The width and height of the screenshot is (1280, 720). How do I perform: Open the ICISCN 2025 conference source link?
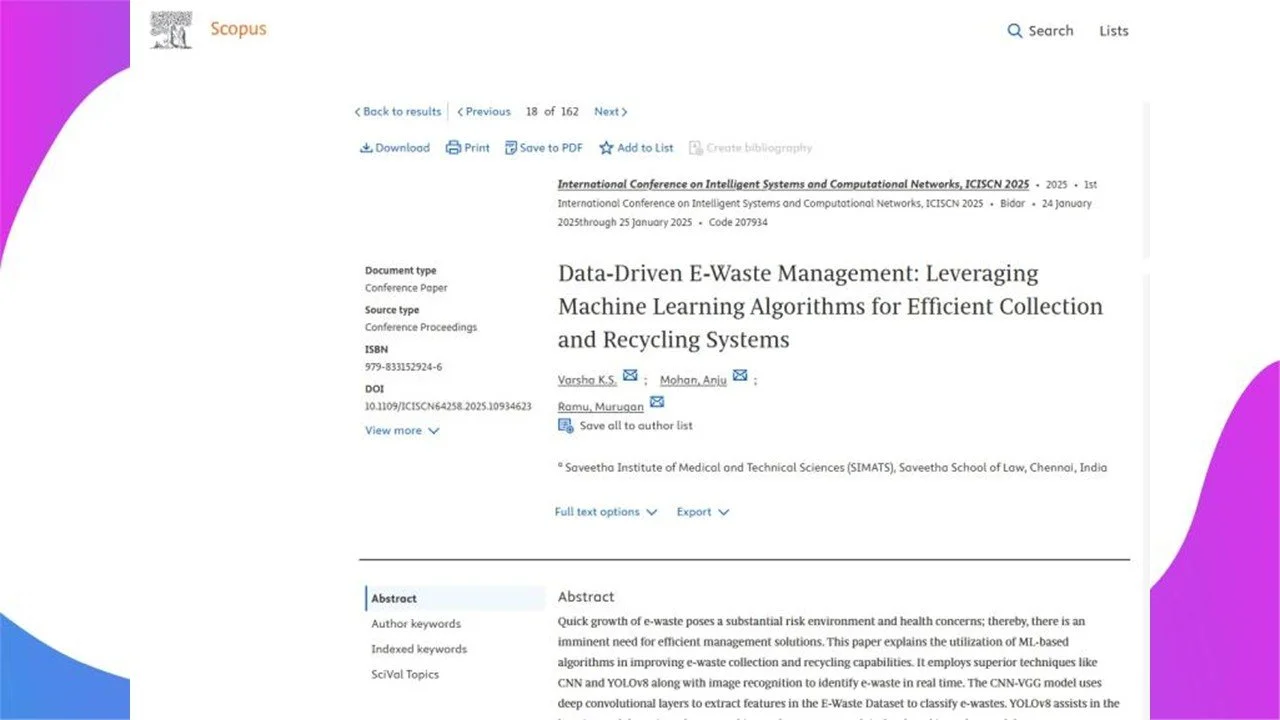(x=793, y=185)
